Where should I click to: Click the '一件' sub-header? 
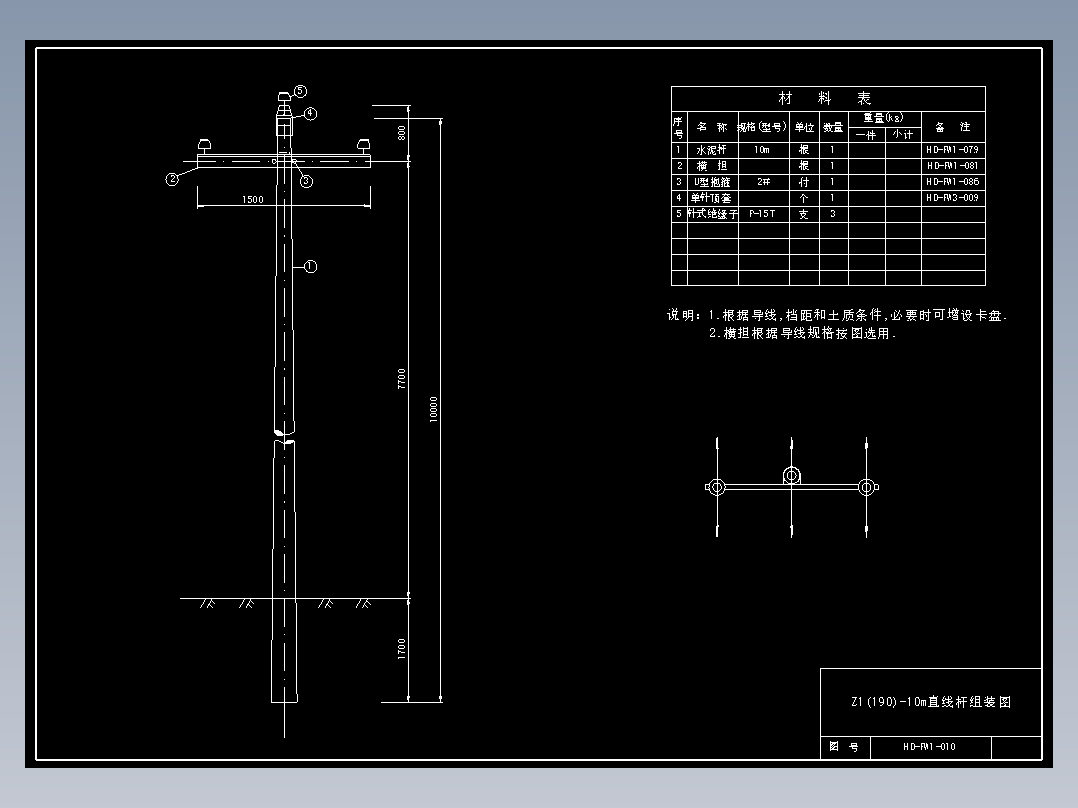[x=866, y=135]
